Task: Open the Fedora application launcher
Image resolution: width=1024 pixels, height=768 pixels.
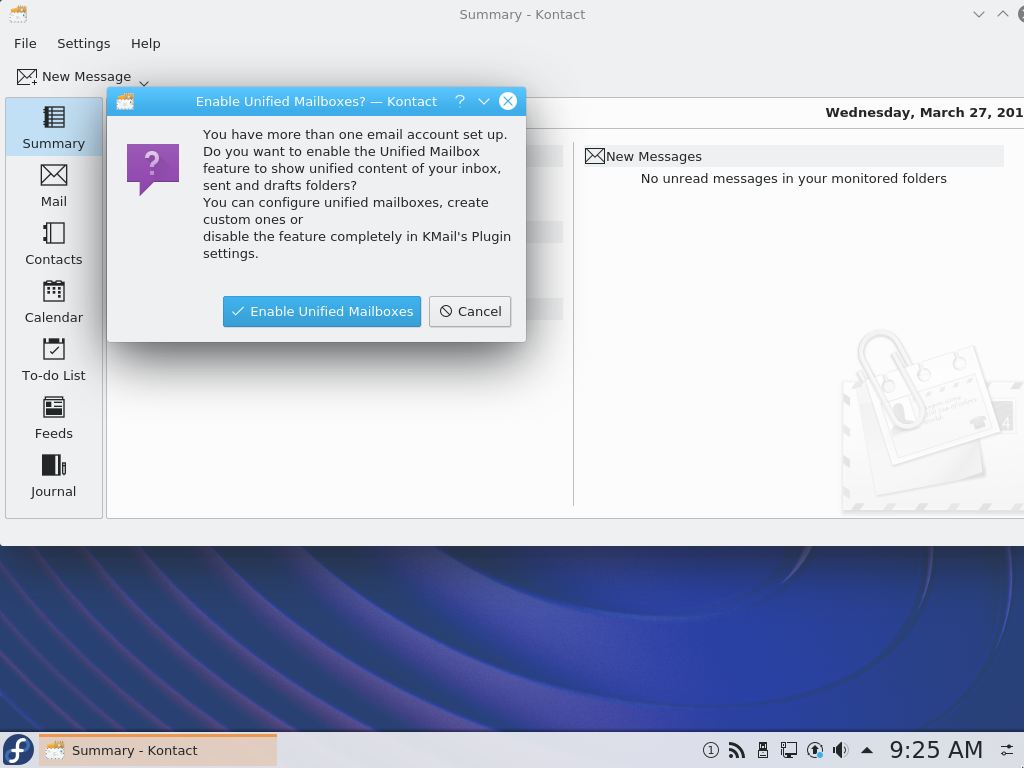Action: 18,750
